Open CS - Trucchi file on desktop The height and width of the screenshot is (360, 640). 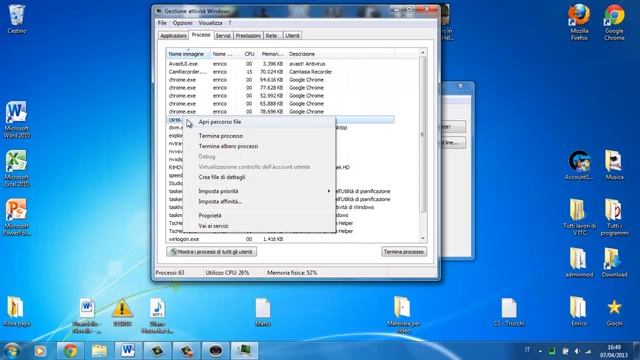(509, 312)
